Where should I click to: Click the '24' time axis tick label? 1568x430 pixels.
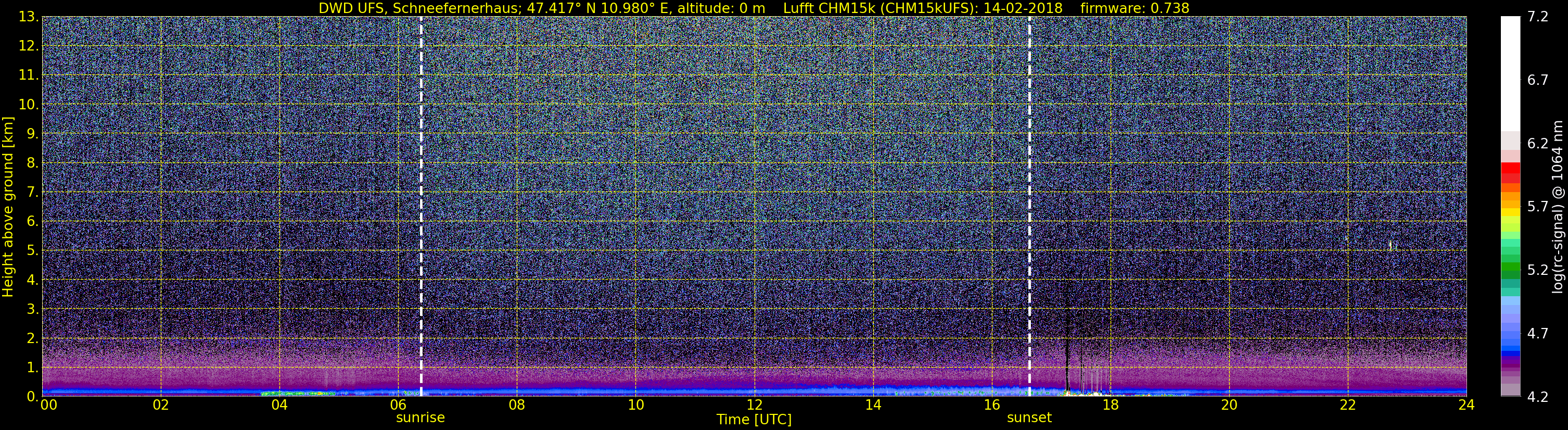(1467, 405)
